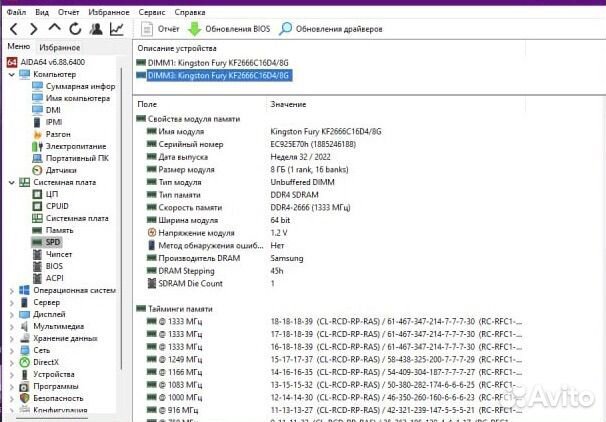Open the graph chart icon in toolbar
The image size is (606, 422).
point(117,29)
